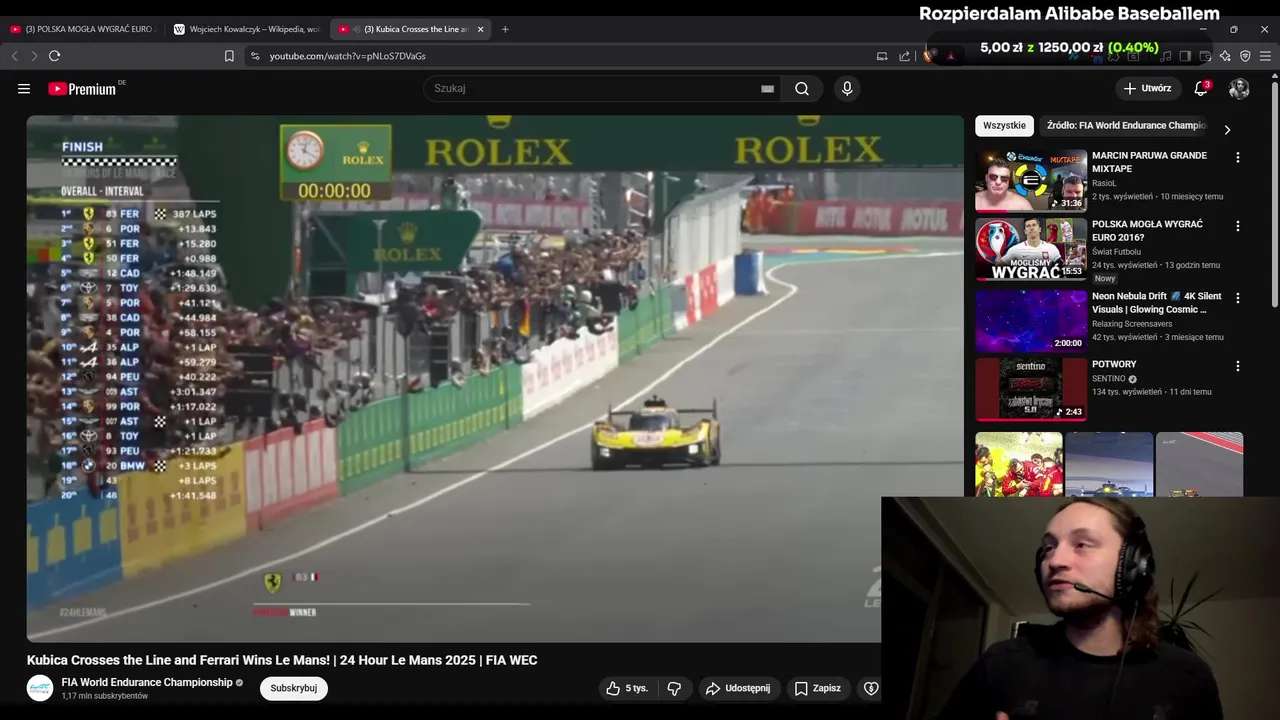Open the notifications bell
The width and height of the screenshot is (1280, 720).
coord(1202,88)
